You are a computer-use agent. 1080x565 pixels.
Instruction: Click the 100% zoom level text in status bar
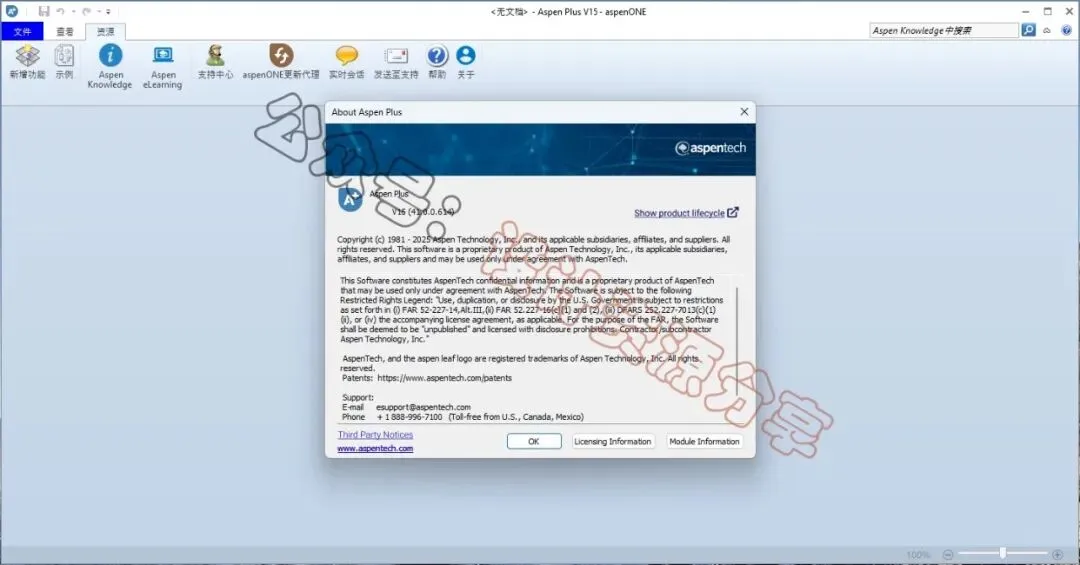[x=918, y=555]
